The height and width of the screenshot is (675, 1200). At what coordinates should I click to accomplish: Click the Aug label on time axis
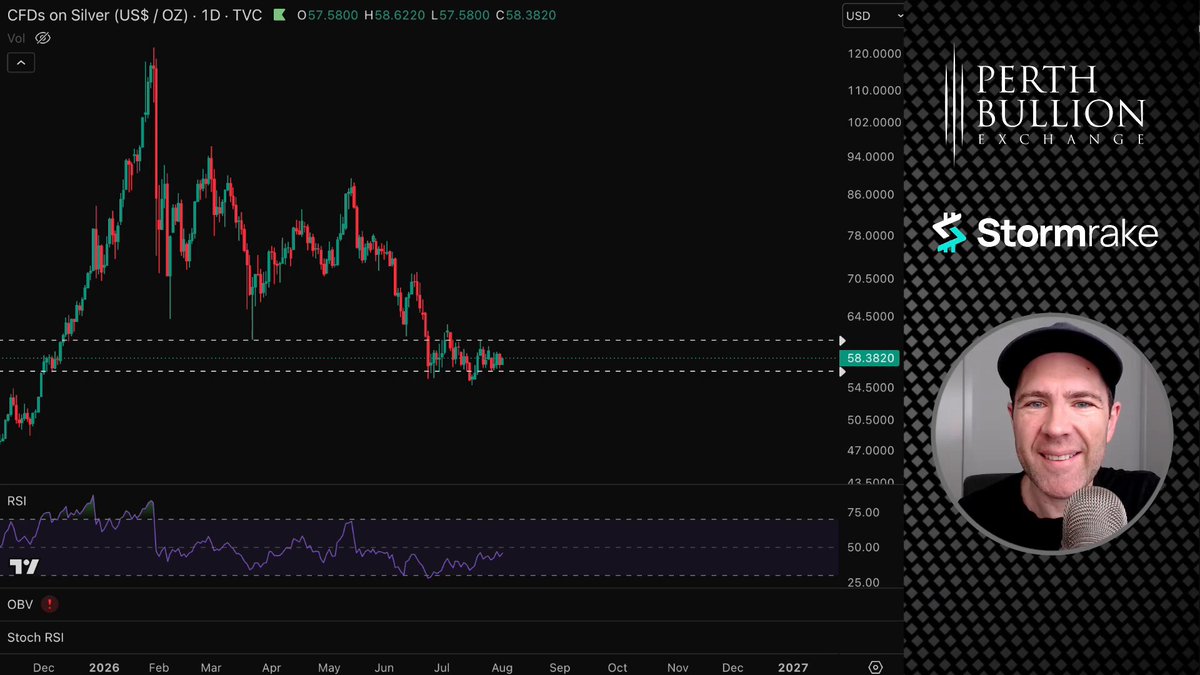point(502,667)
